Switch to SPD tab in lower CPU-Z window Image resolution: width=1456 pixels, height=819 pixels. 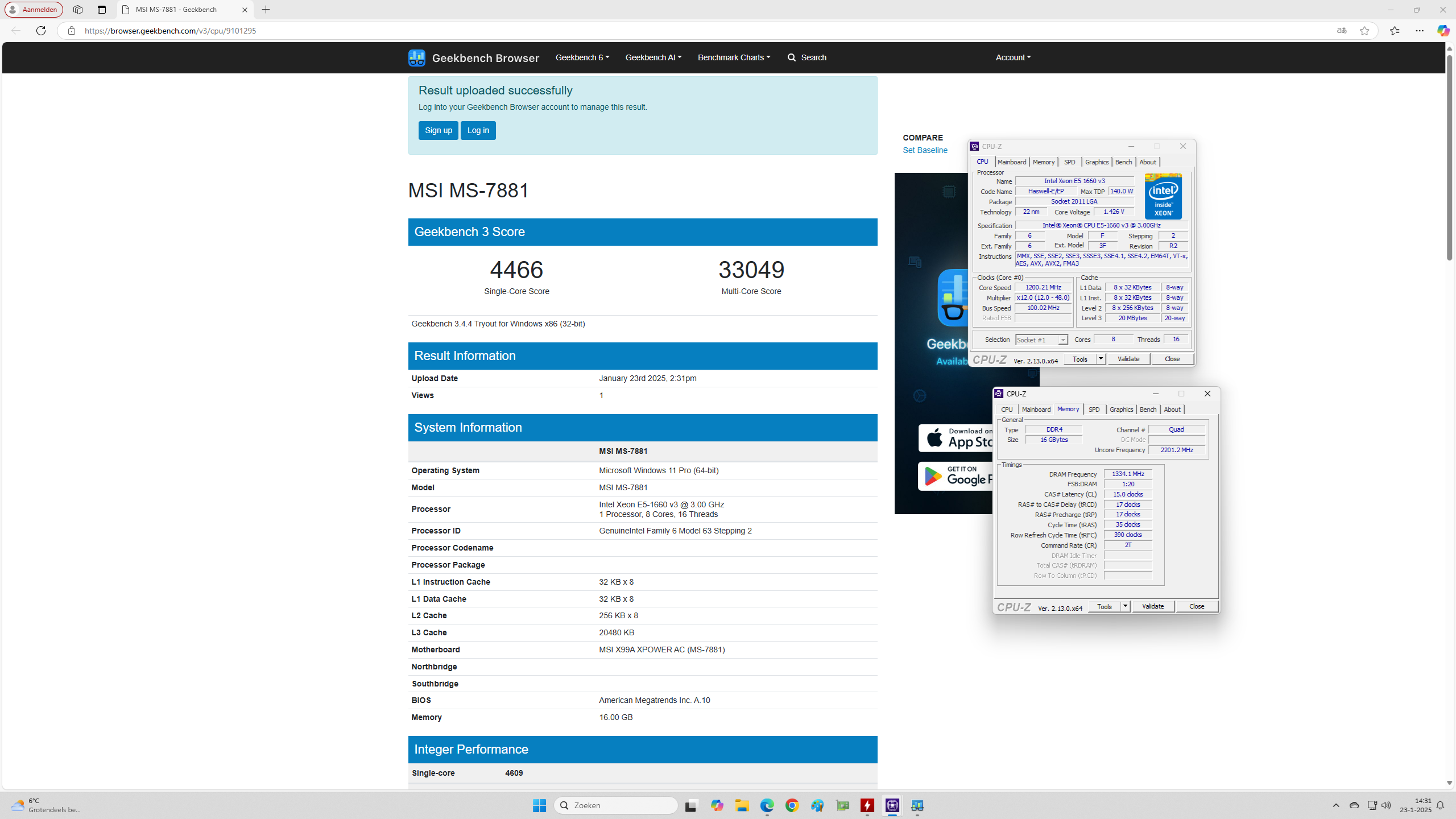point(1094,409)
